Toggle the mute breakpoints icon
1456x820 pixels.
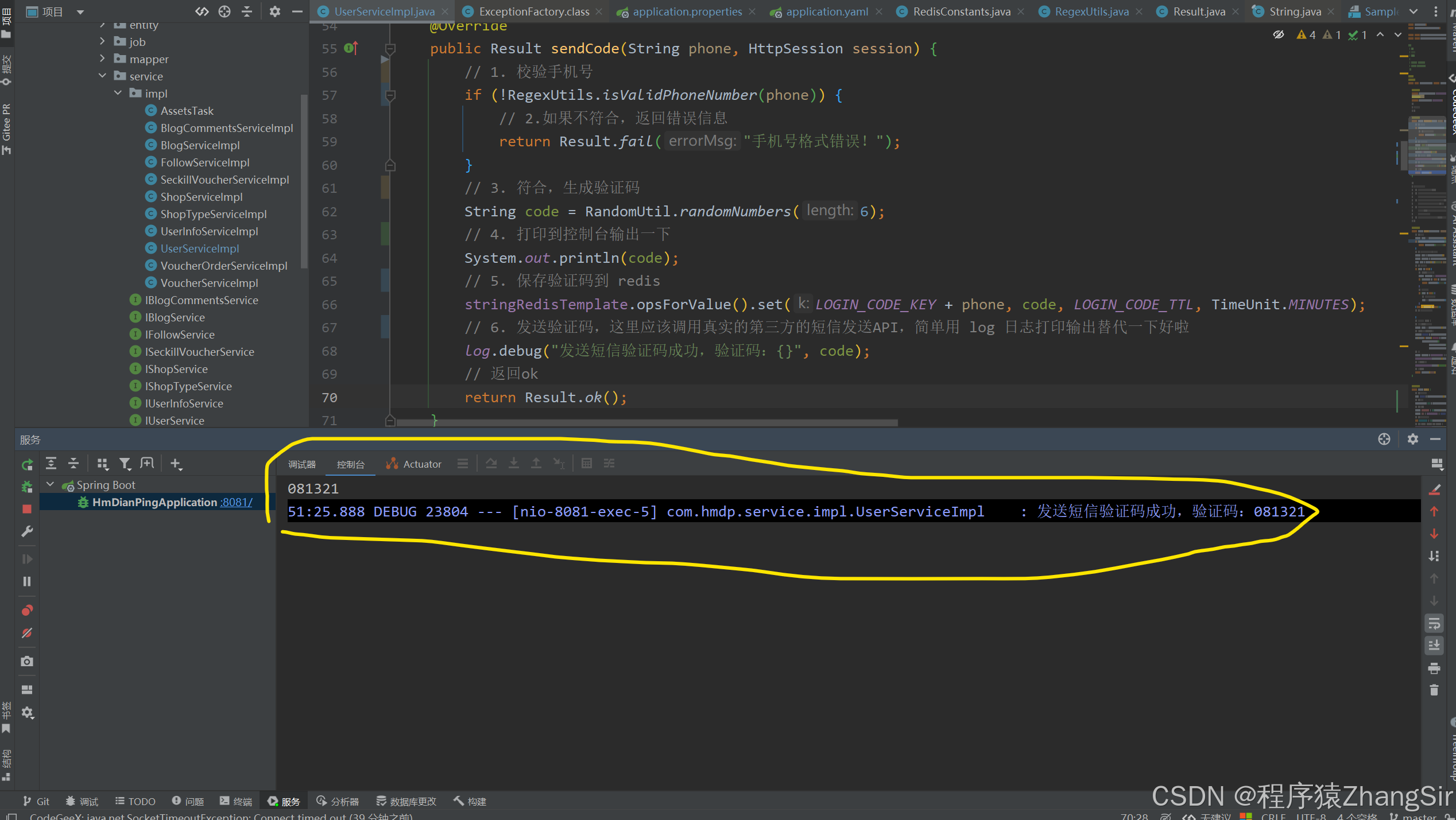[x=27, y=633]
